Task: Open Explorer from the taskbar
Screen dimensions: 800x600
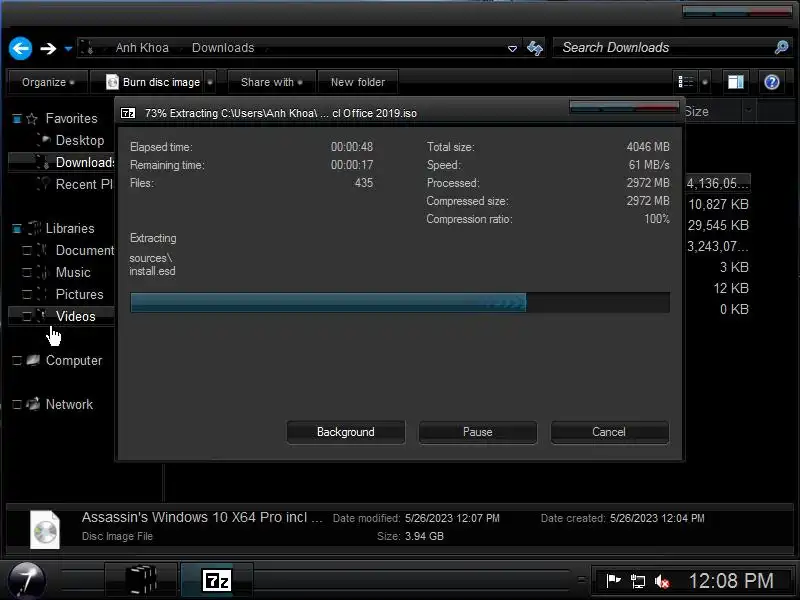Action: pyautogui.click(x=141, y=580)
